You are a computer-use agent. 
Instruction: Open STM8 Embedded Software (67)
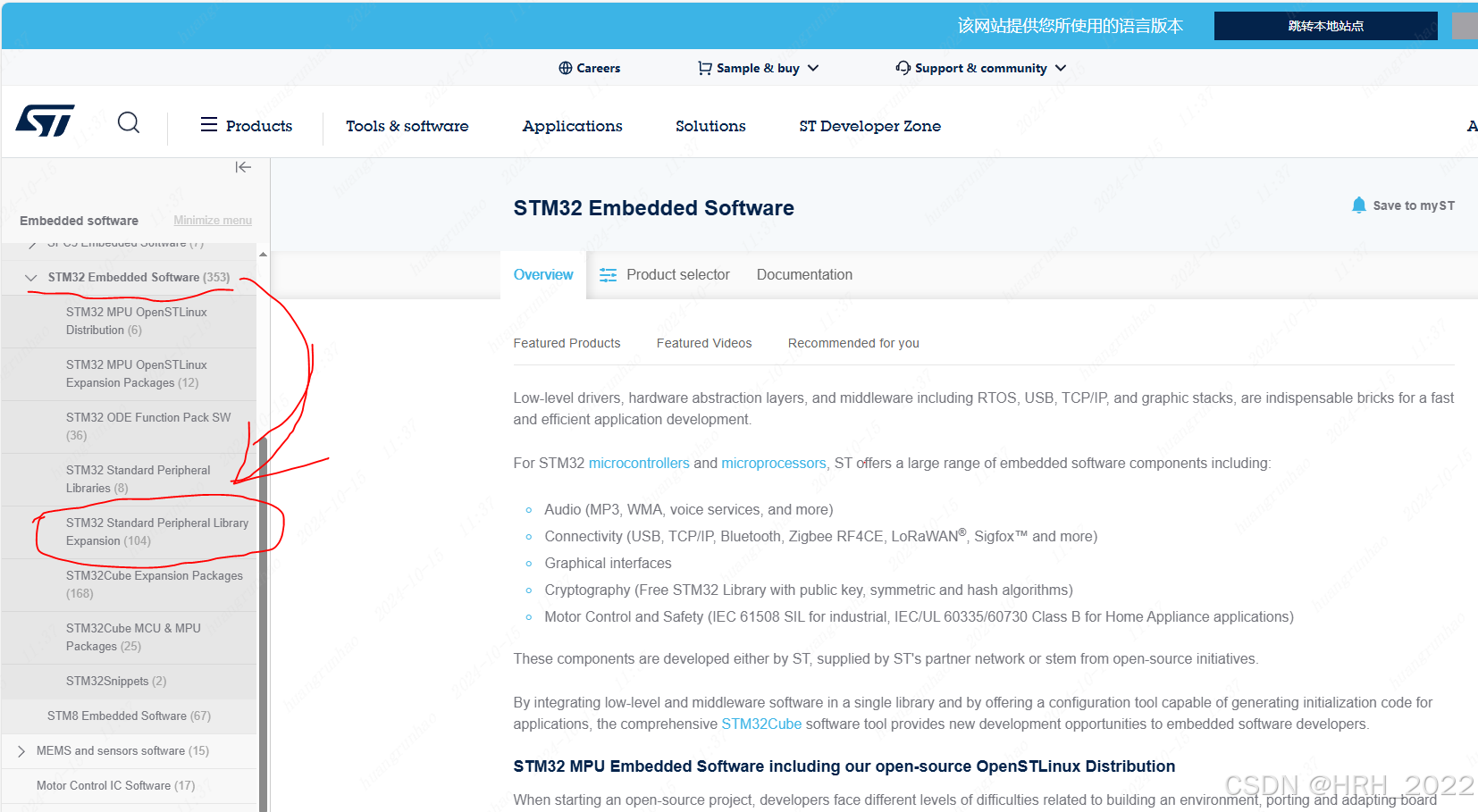(x=130, y=716)
